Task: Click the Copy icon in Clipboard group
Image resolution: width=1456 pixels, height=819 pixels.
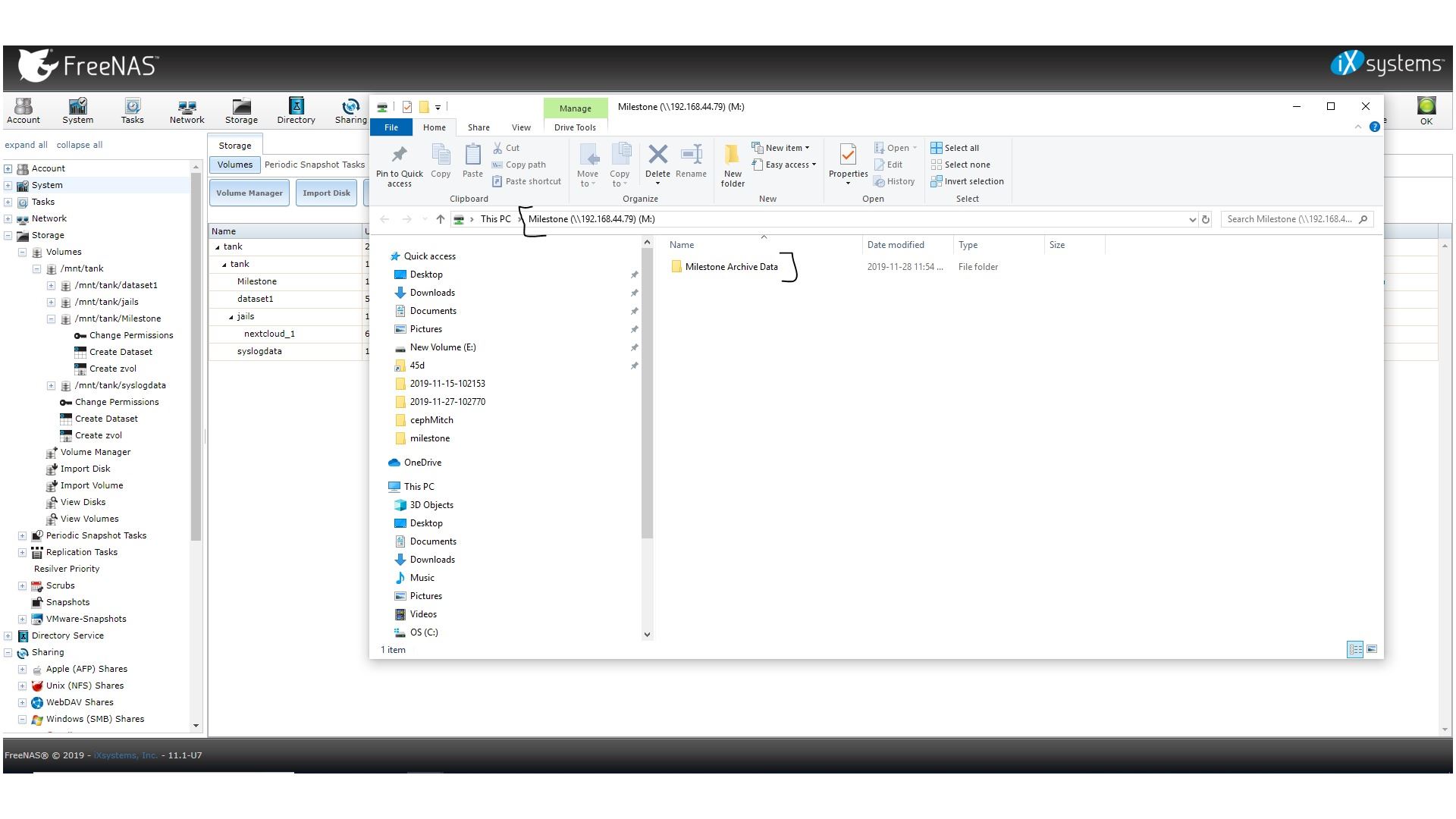Action: tap(441, 161)
